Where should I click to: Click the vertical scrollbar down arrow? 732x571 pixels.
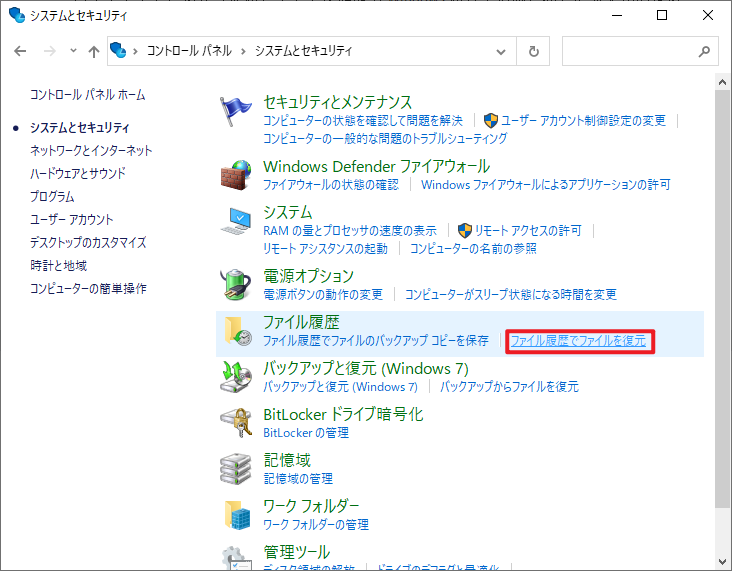[x=722, y=562]
